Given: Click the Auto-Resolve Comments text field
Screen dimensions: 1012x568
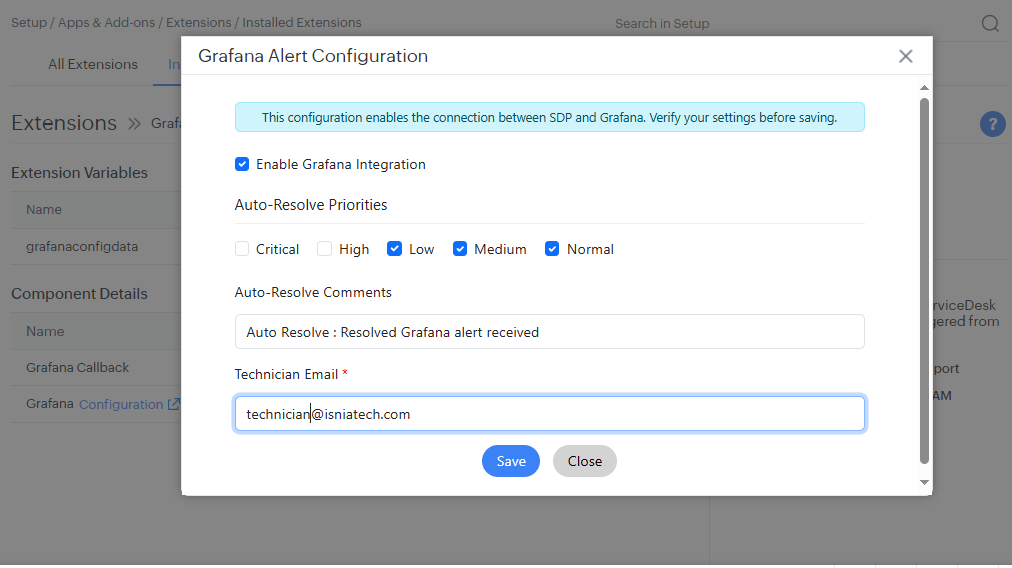Looking at the screenshot, I should point(549,332).
